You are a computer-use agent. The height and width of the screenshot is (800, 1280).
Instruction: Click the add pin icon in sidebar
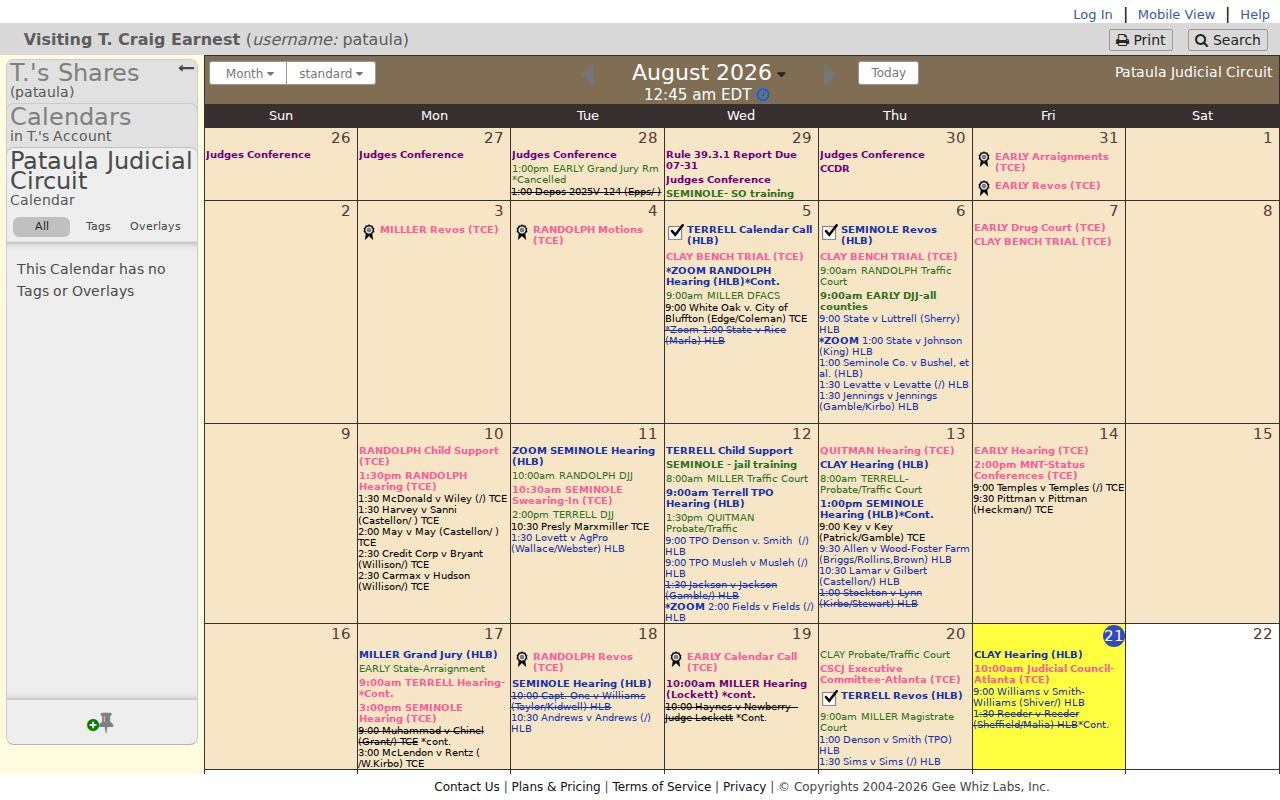click(x=100, y=723)
